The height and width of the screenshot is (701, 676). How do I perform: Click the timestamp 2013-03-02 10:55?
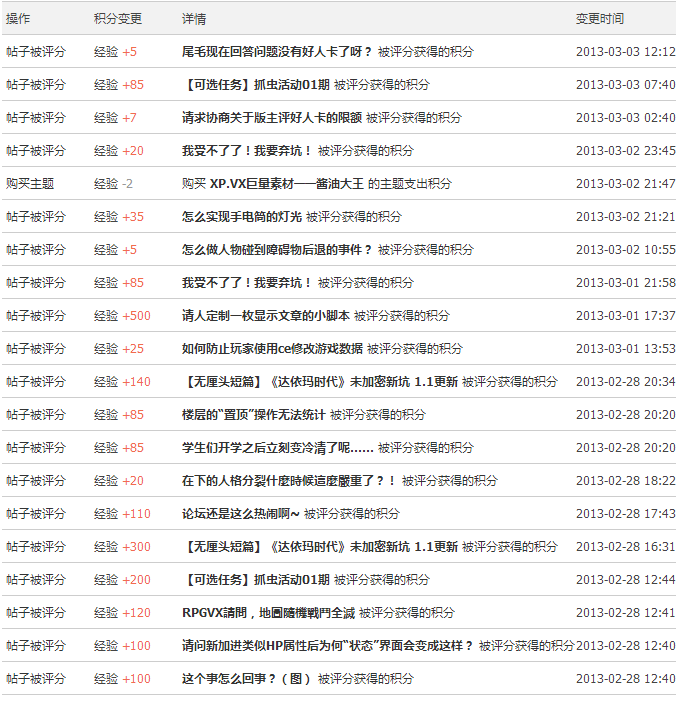pos(625,250)
